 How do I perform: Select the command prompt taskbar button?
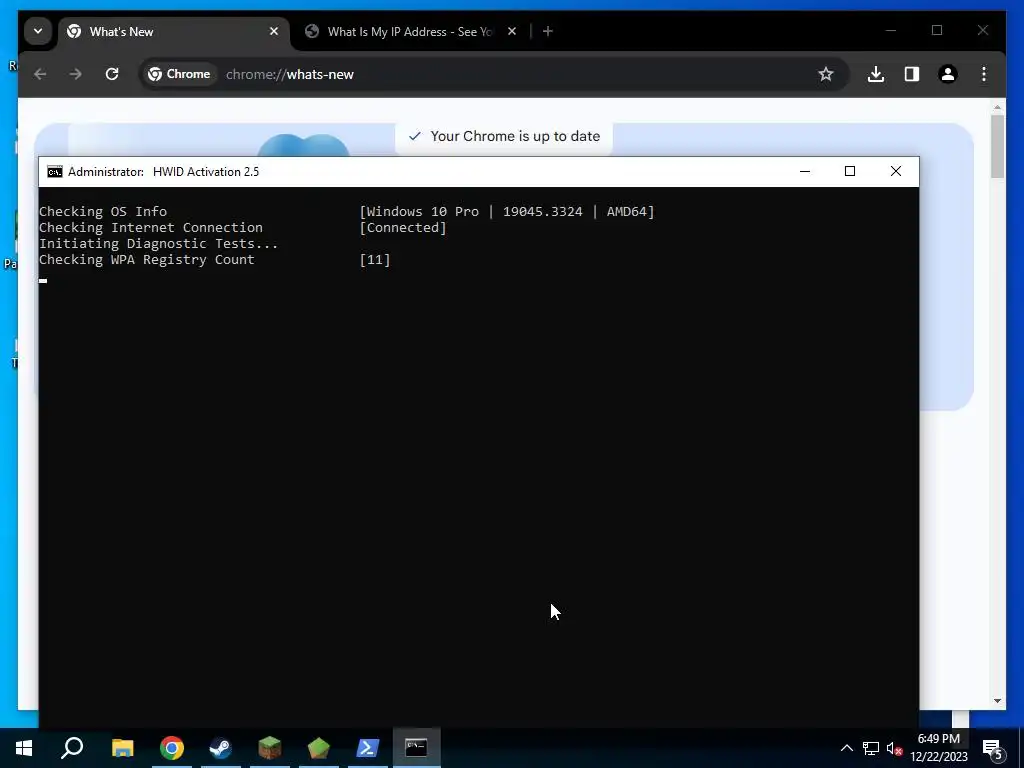pos(417,748)
